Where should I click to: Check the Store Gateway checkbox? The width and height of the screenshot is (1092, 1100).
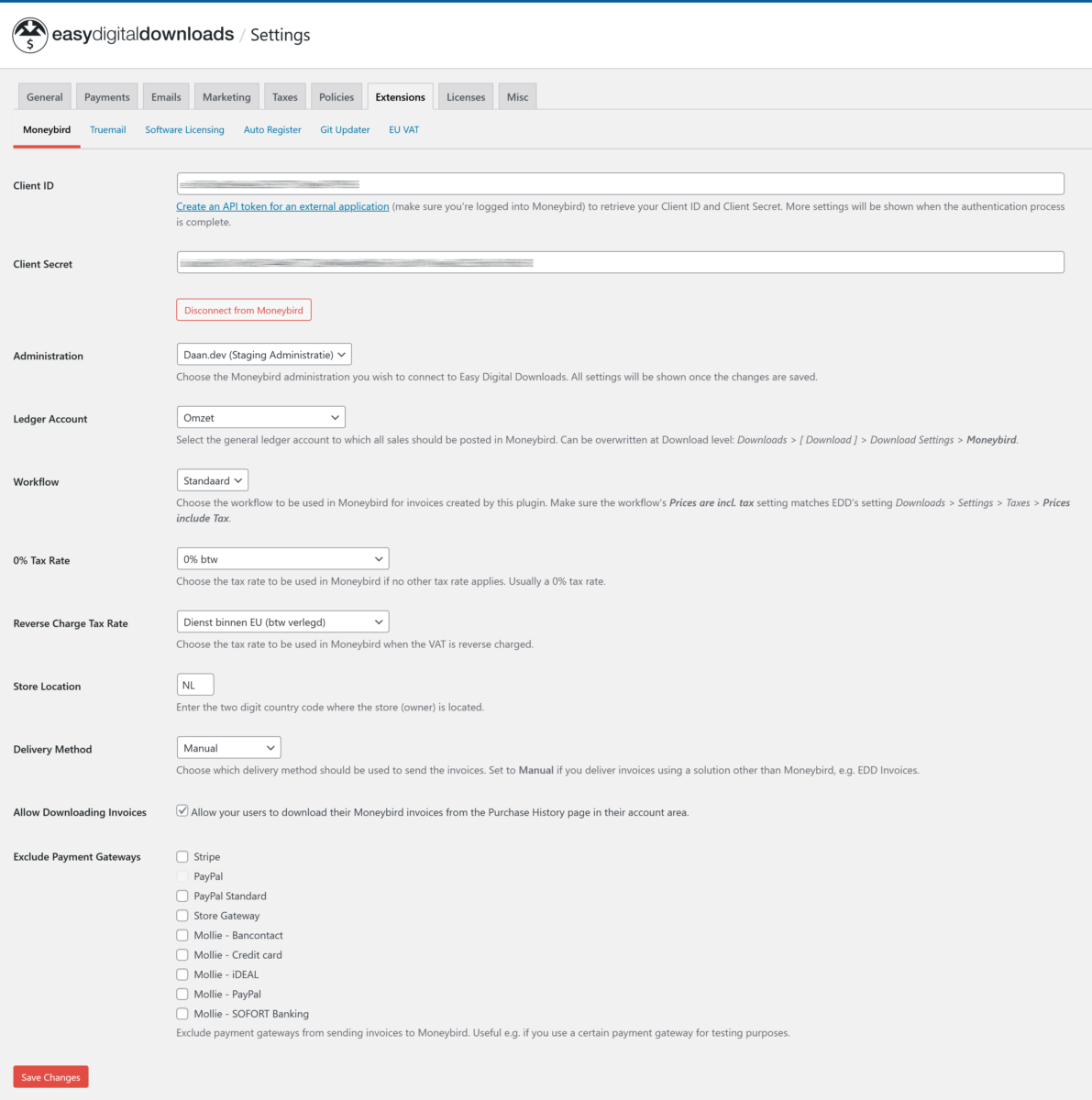182,916
